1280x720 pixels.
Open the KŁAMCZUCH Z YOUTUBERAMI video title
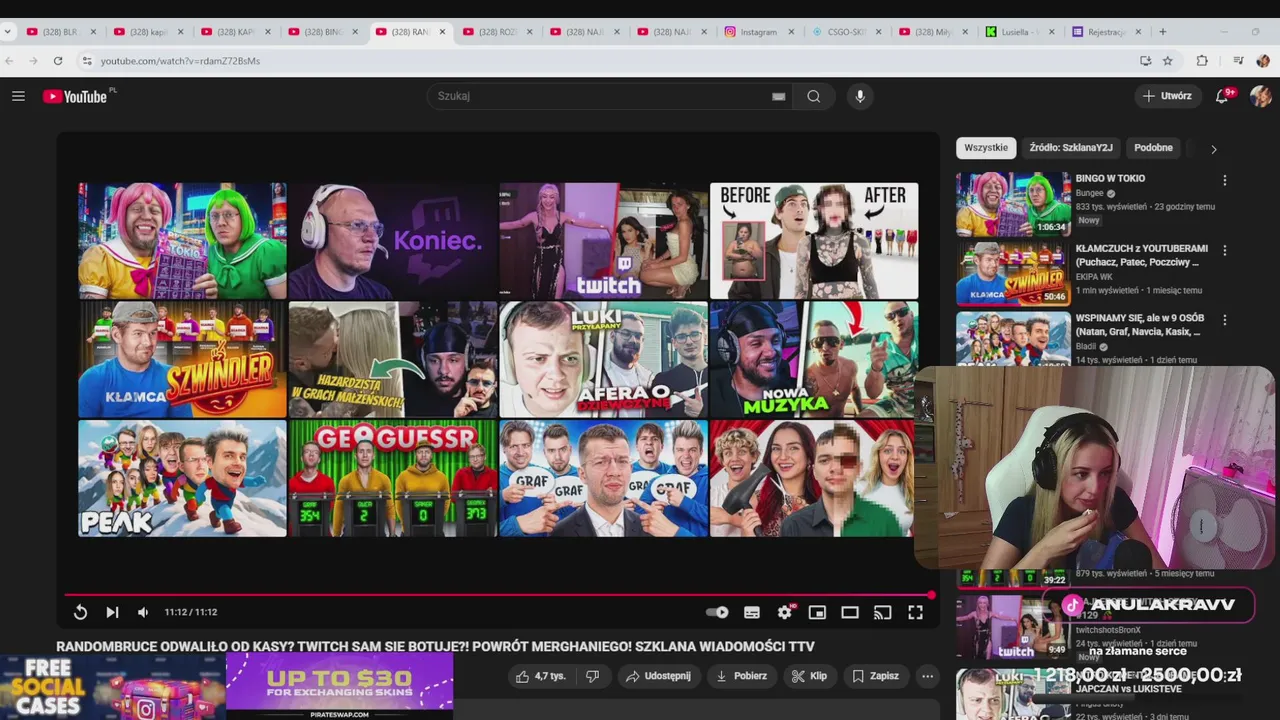click(x=1142, y=255)
